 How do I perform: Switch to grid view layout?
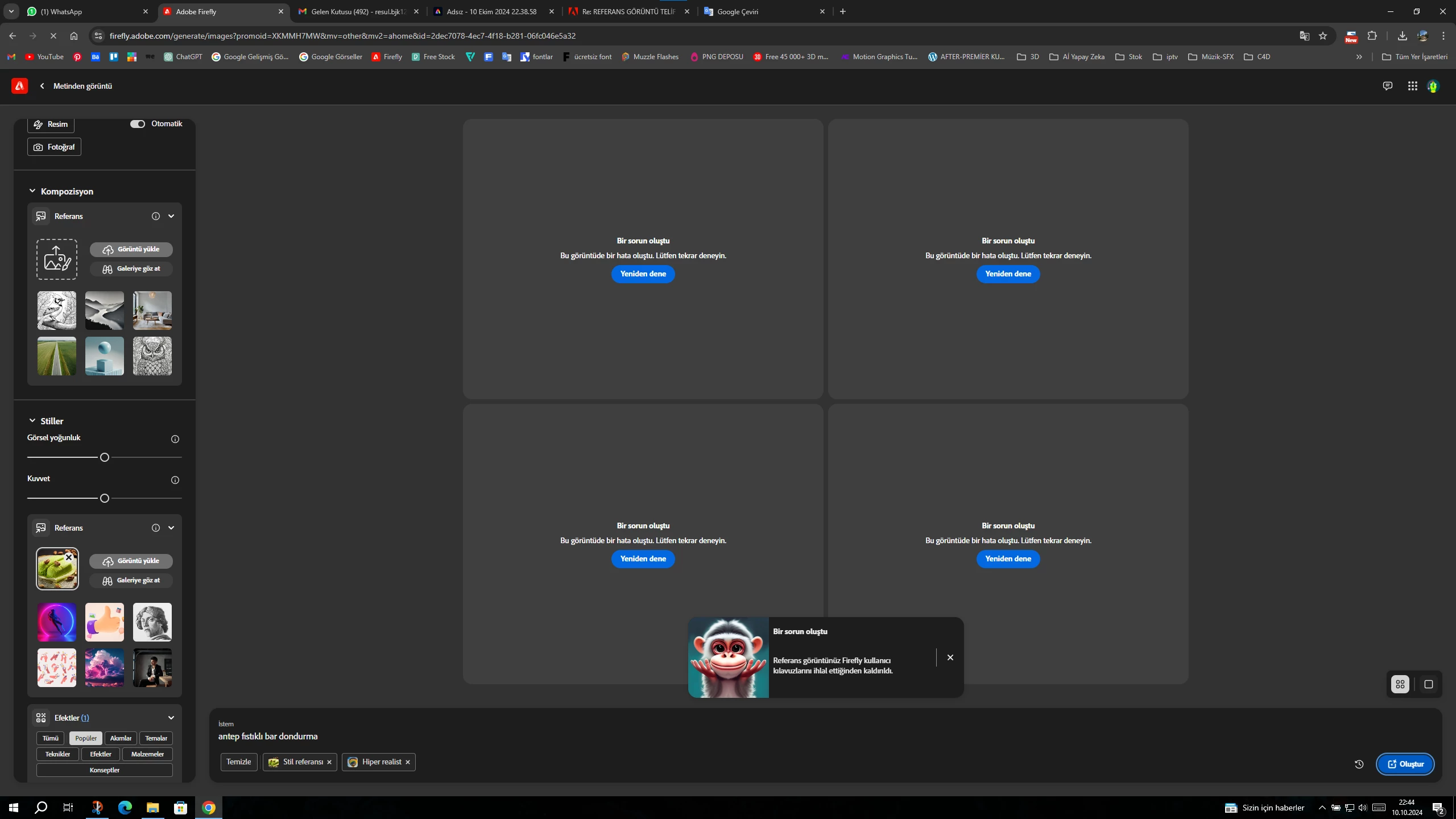point(1400,684)
